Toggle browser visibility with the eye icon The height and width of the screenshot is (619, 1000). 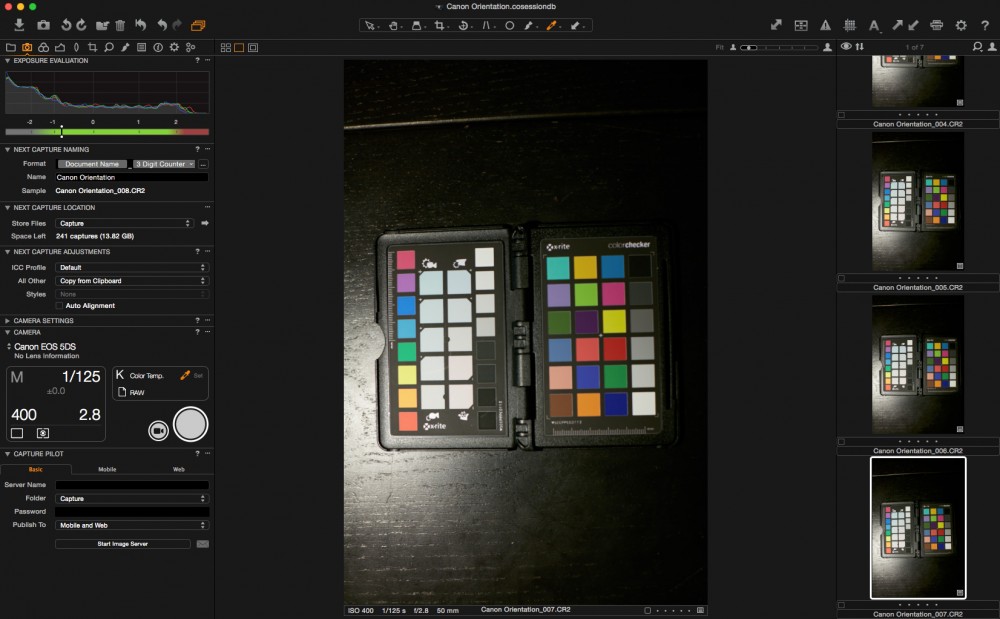[846, 47]
